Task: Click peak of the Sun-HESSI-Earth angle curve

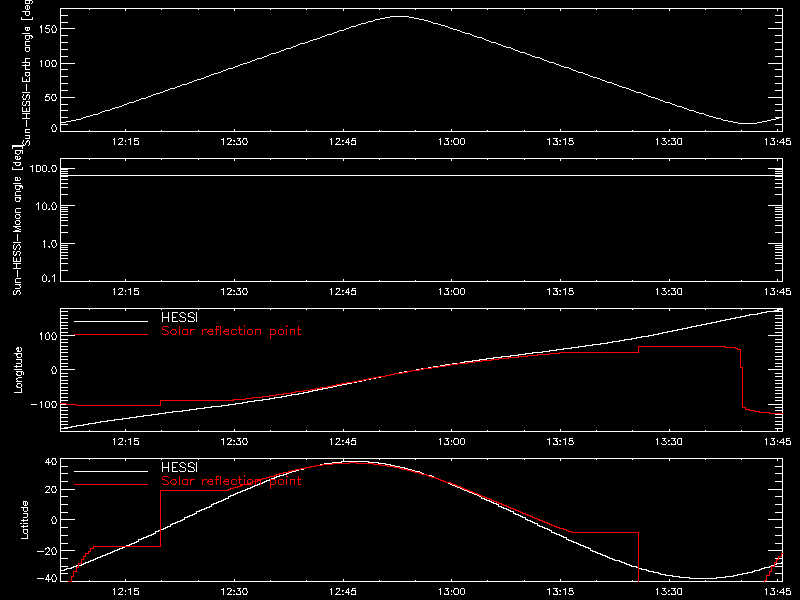Action: 400,17
